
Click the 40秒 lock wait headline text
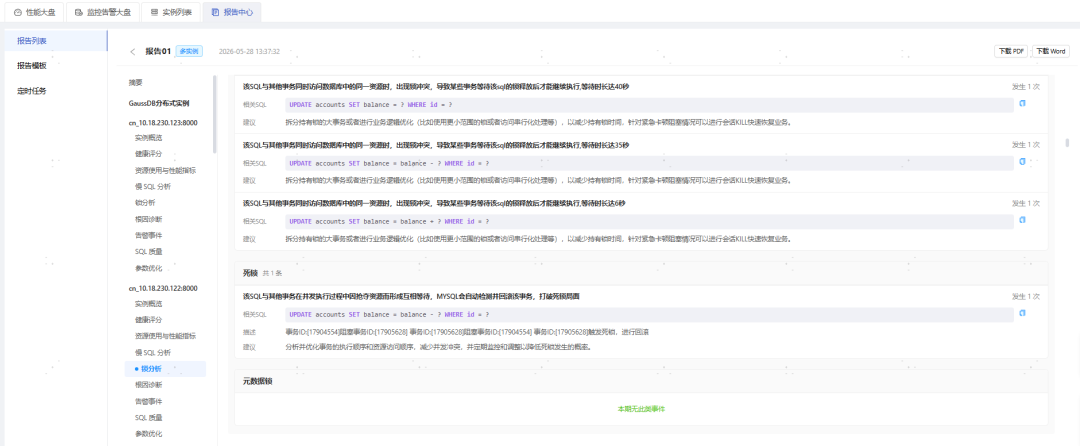click(436, 87)
